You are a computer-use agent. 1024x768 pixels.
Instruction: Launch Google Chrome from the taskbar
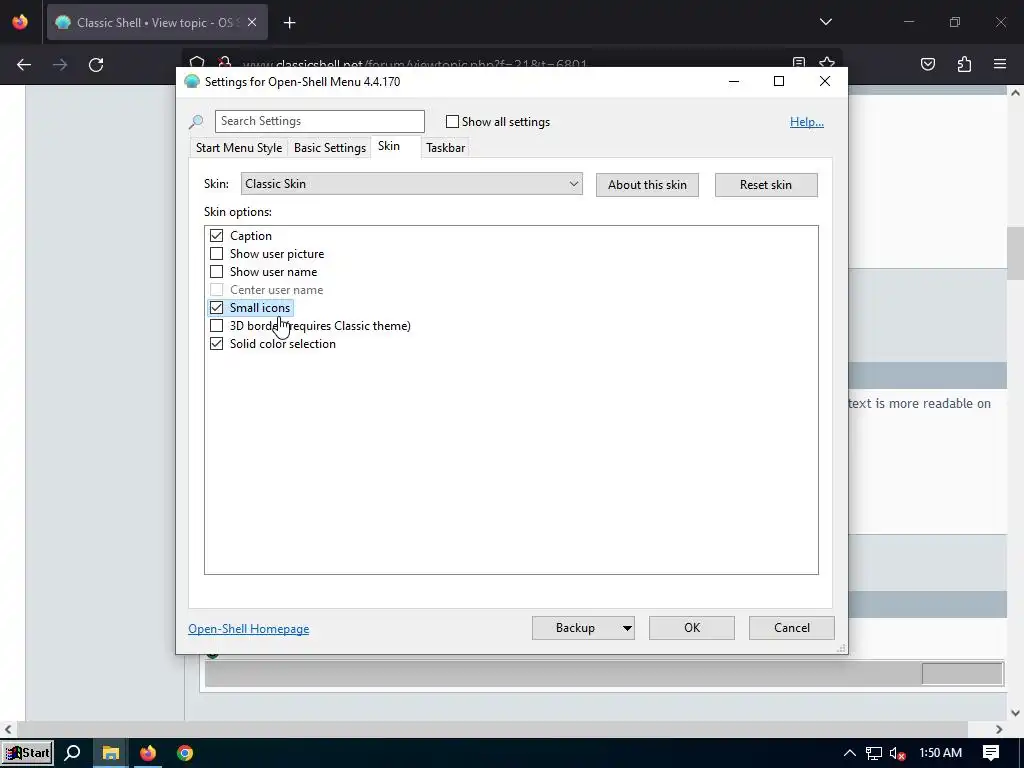tap(185, 753)
